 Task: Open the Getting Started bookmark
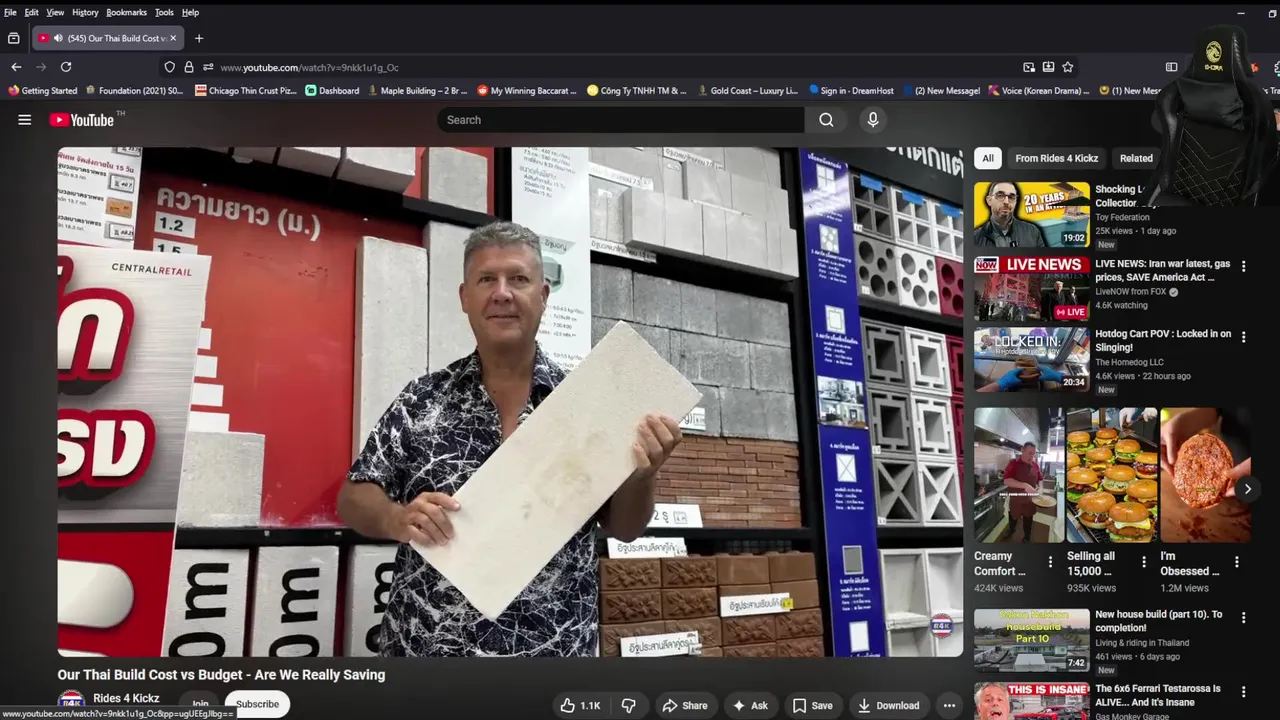click(x=42, y=91)
